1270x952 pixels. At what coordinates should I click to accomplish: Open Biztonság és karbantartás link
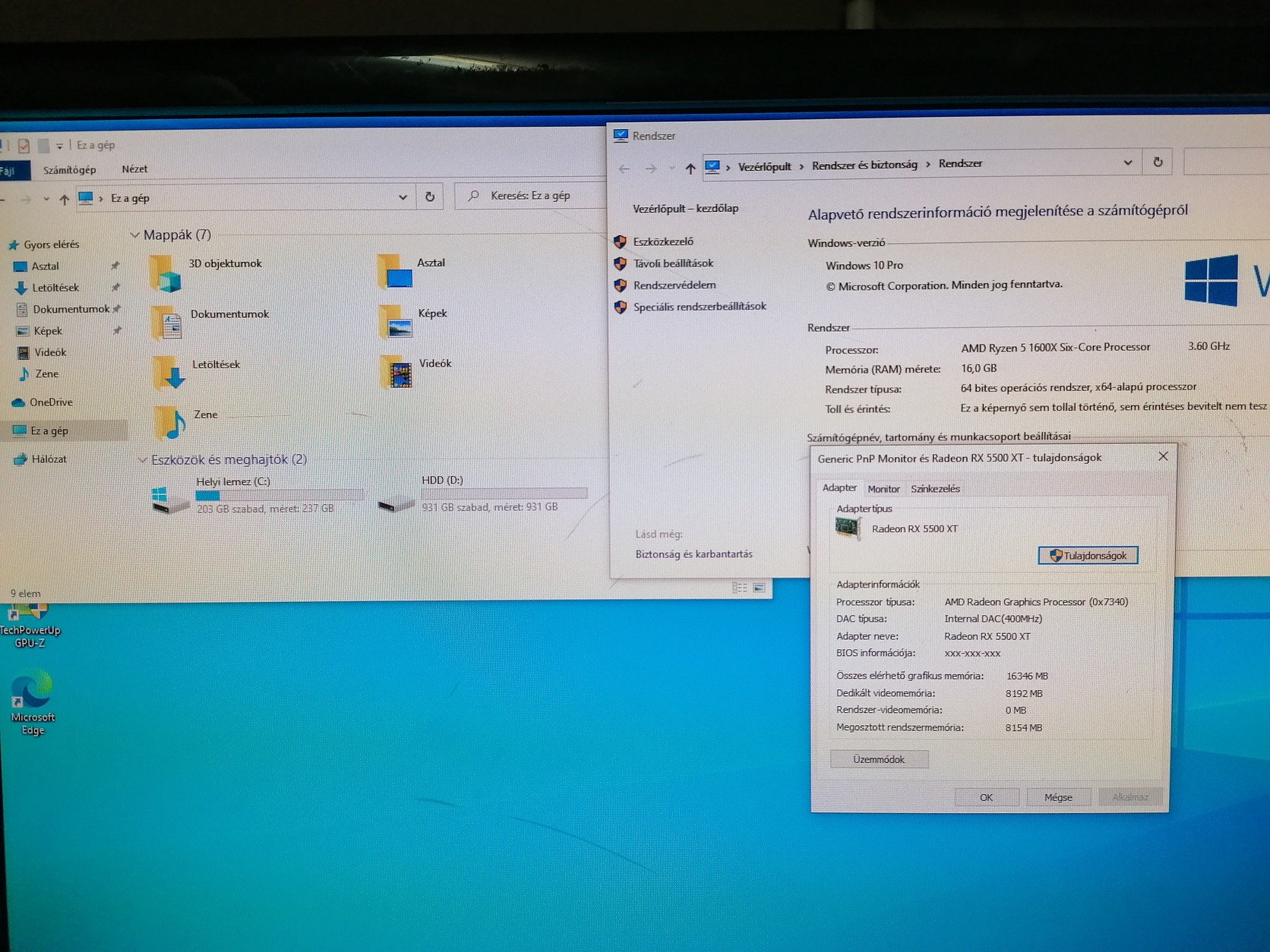(x=693, y=554)
